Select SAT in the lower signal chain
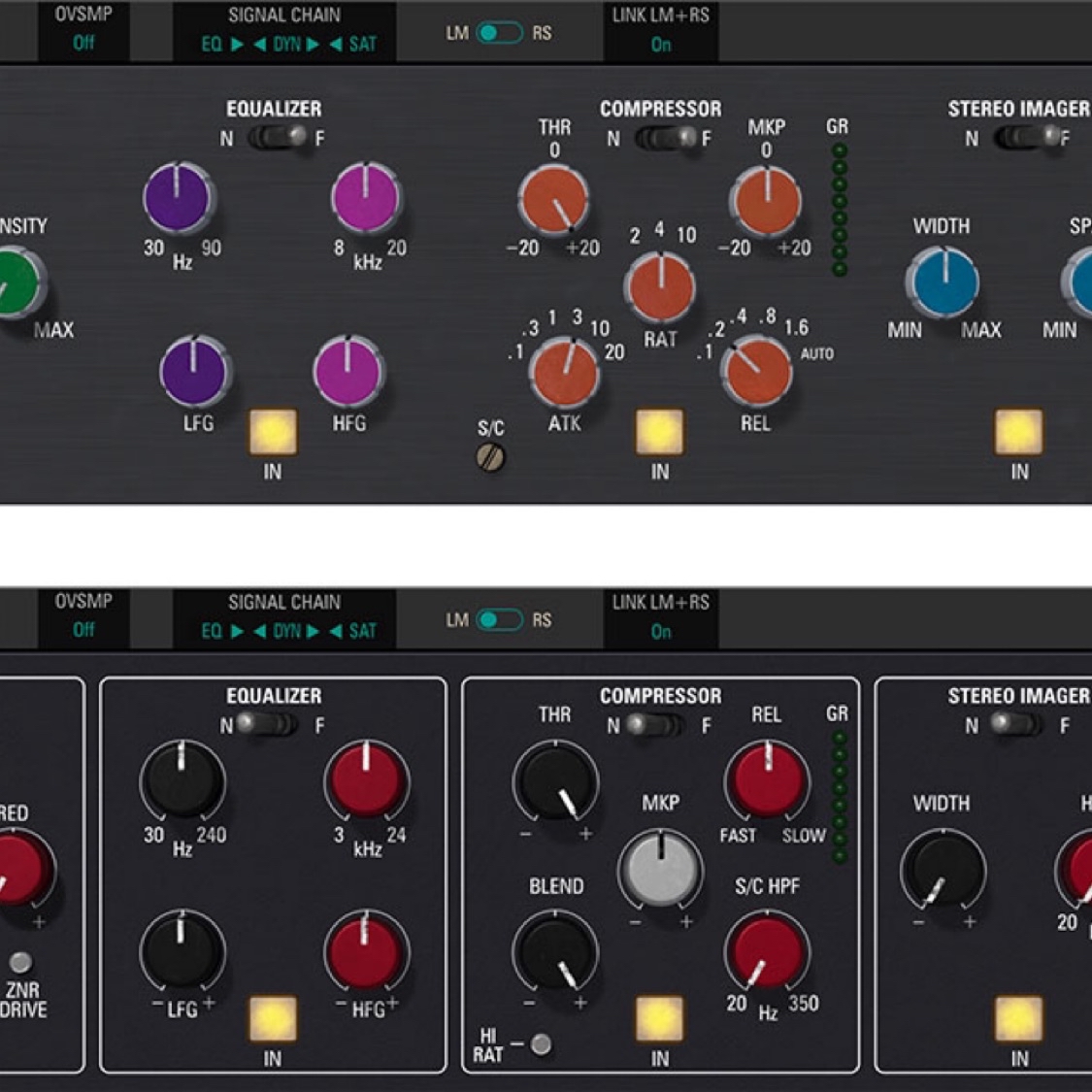This screenshot has width=1092, height=1092. pyautogui.click(x=362, y=631)
